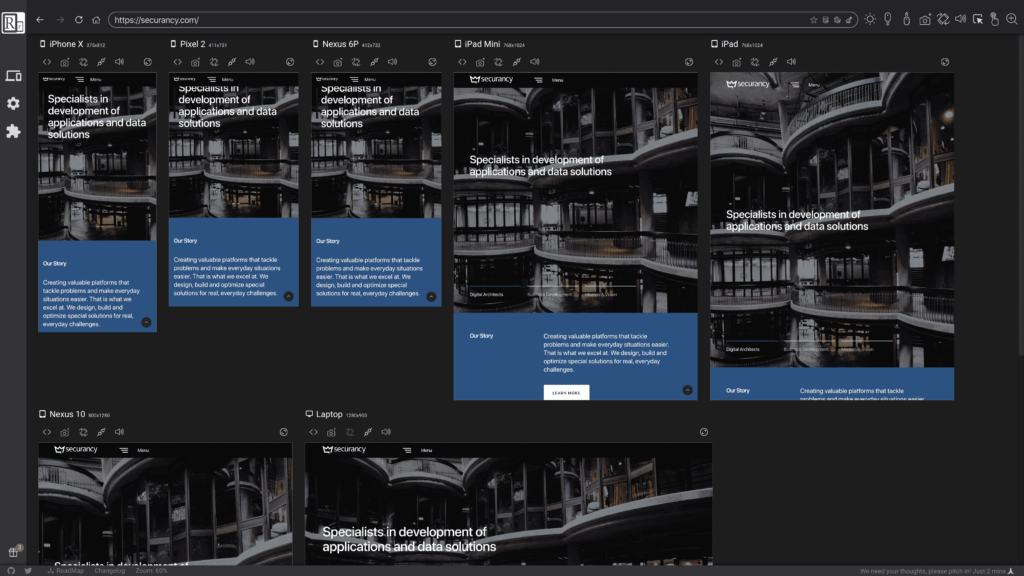1024x576 pixels.
Task: Open the extensions panel in the sidebar
Action: 13,130
